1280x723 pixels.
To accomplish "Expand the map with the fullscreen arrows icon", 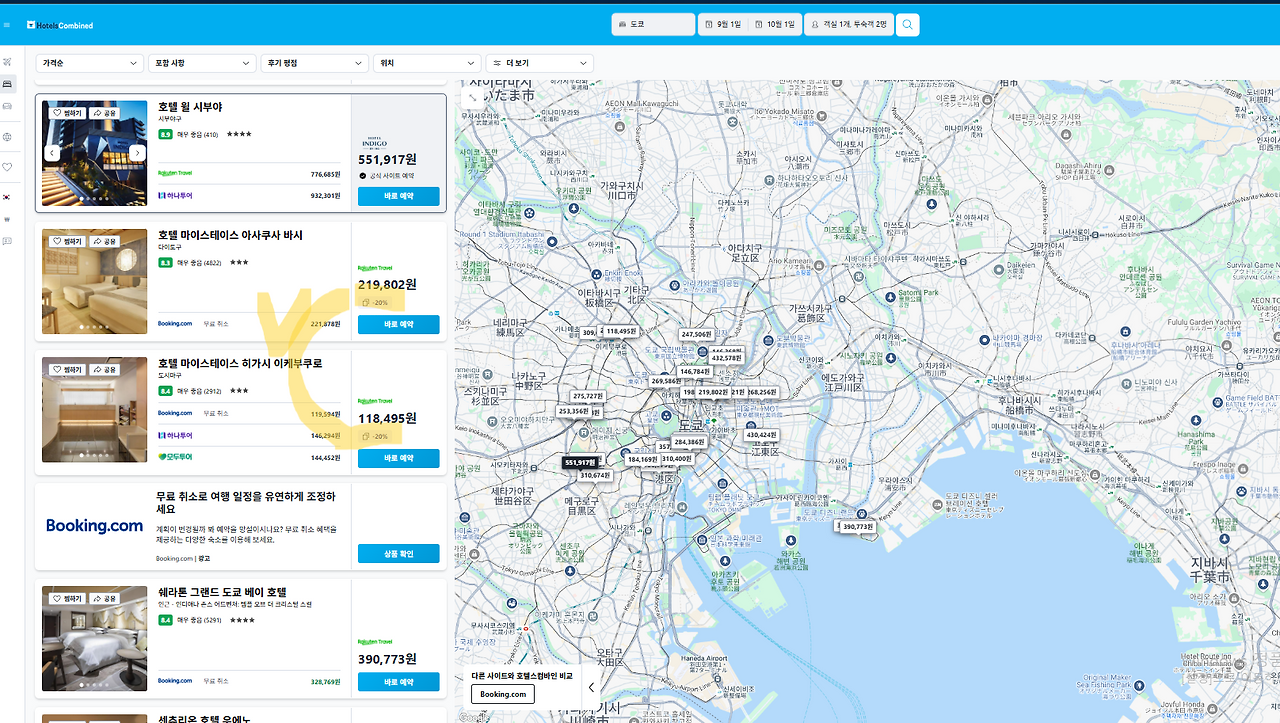I will point(472,97).
